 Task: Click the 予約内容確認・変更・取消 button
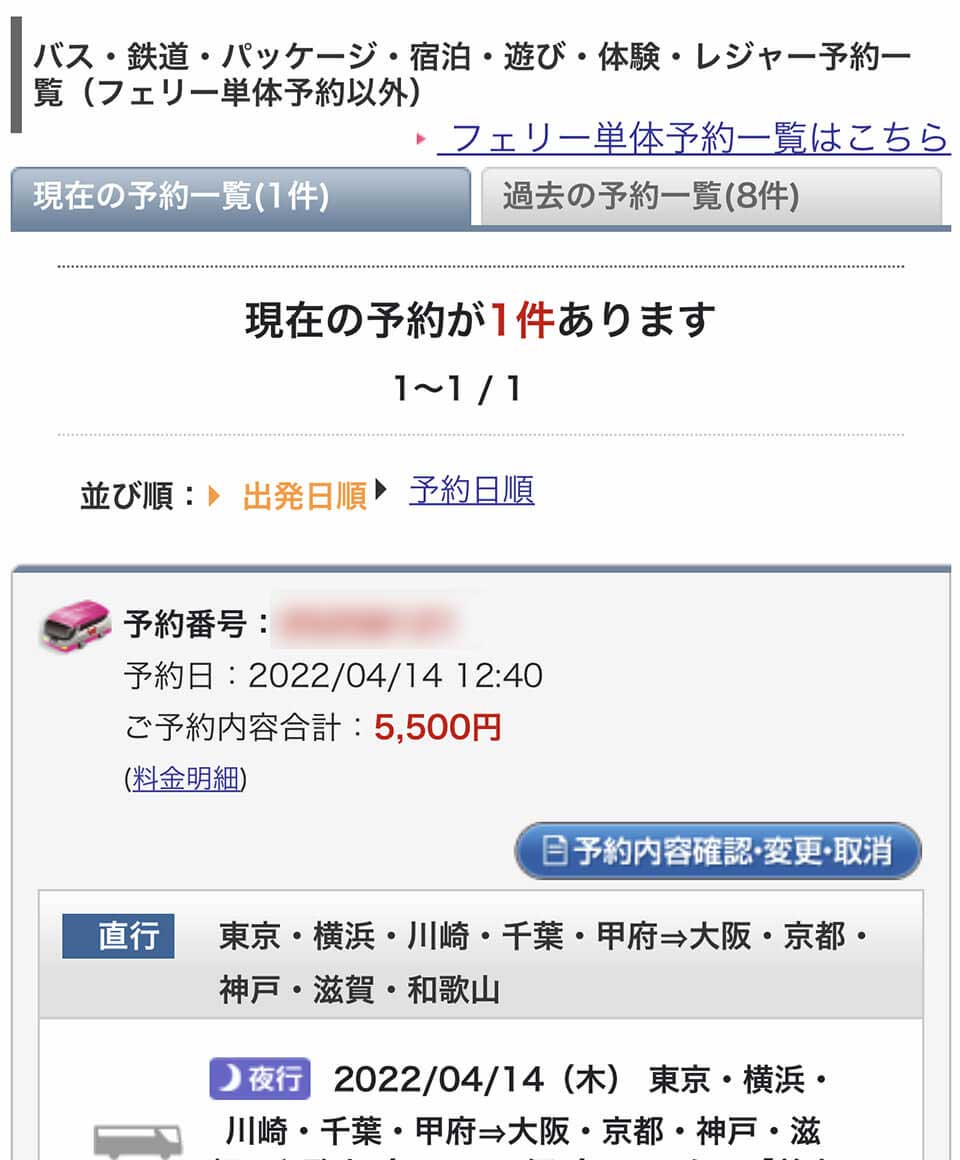tap(718, 851)
